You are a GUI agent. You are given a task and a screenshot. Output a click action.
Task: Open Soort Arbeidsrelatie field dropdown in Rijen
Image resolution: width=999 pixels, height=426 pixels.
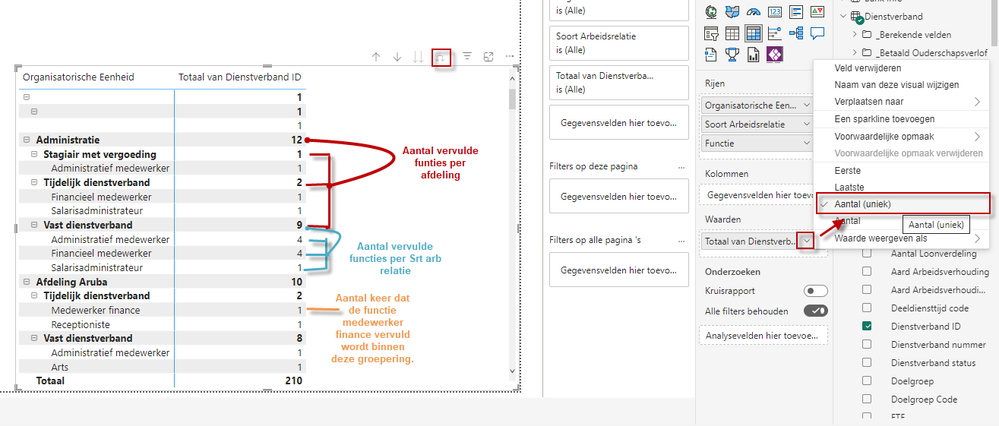807,124
